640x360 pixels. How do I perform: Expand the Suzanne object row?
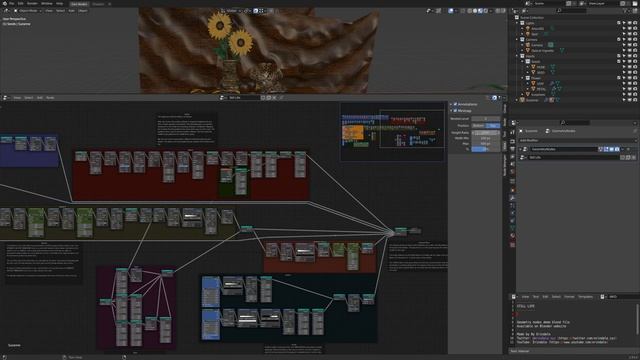pyautogui.click(x=517, y=100)
